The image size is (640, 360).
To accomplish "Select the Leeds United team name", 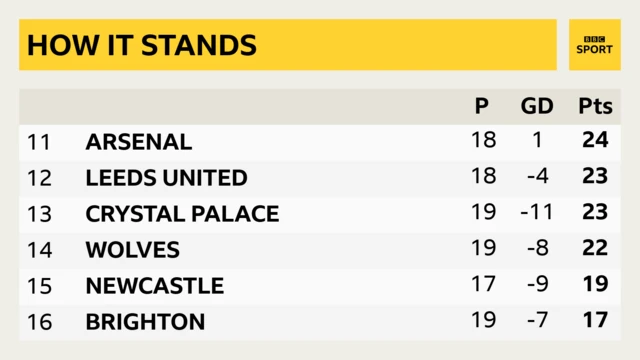I will (167, 178).
